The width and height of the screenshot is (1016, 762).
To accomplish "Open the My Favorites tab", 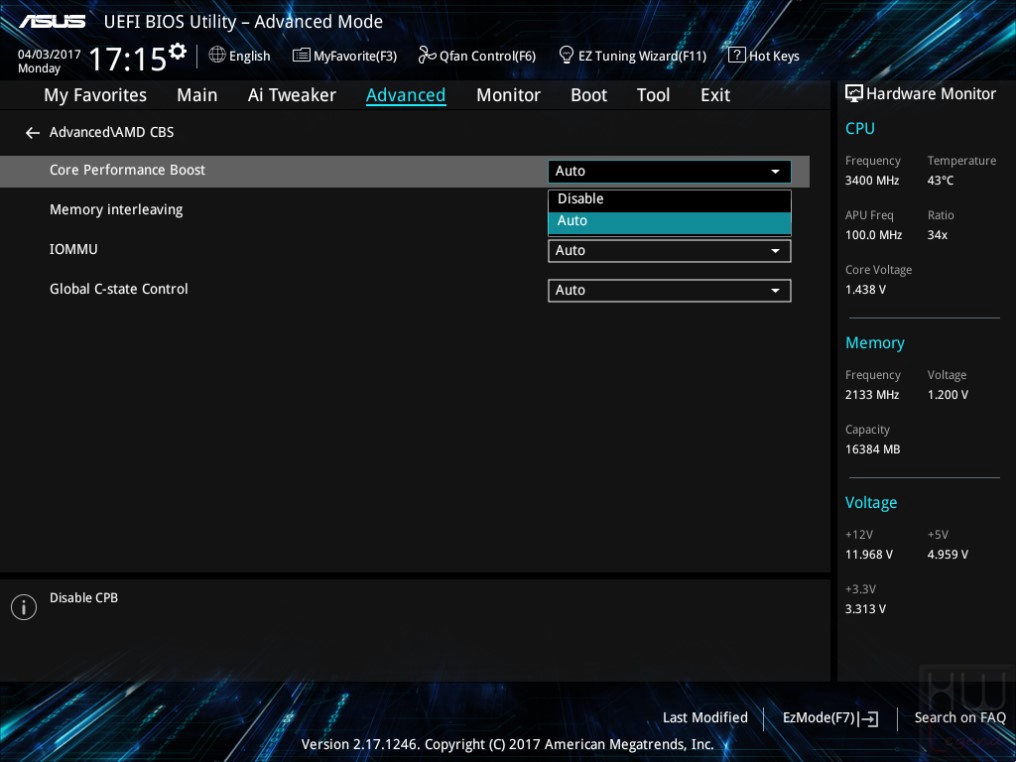I will click(95, 95).
